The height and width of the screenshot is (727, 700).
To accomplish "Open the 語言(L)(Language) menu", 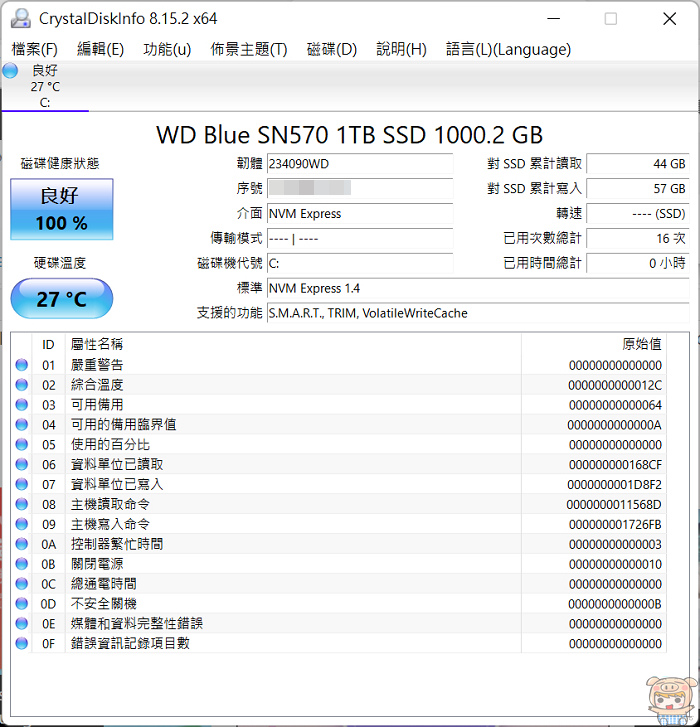I will (x=508, y=49).
